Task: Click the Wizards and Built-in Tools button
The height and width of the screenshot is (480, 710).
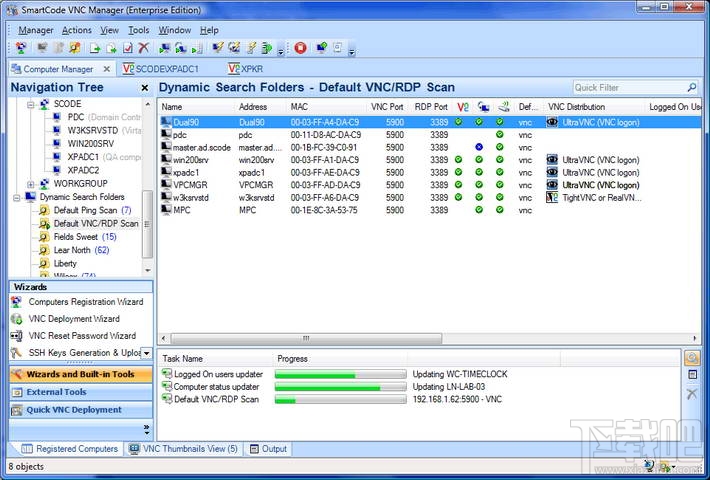Action: 81,374
